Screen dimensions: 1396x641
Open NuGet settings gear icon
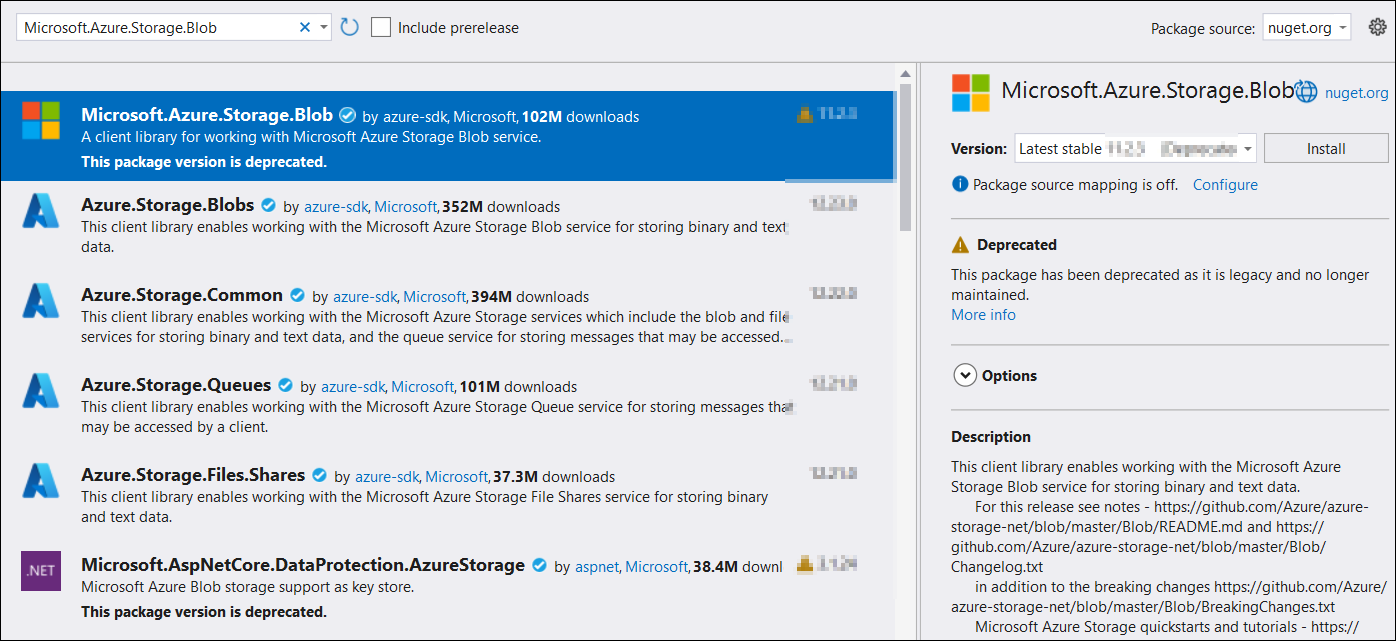pos(1377,27)
